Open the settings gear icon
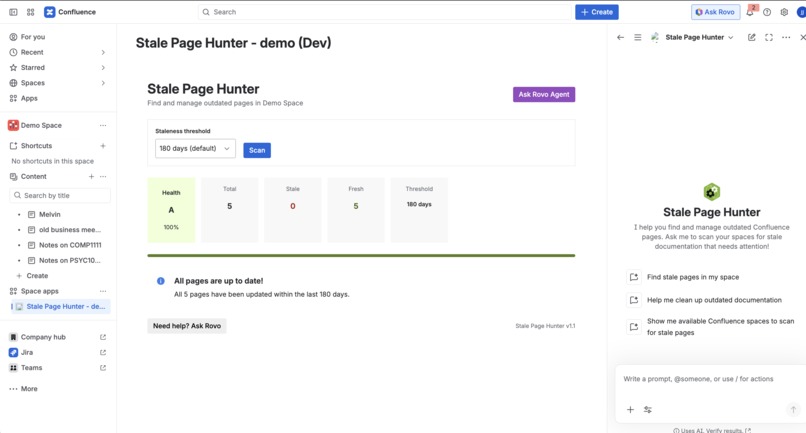 click(784, 12)
